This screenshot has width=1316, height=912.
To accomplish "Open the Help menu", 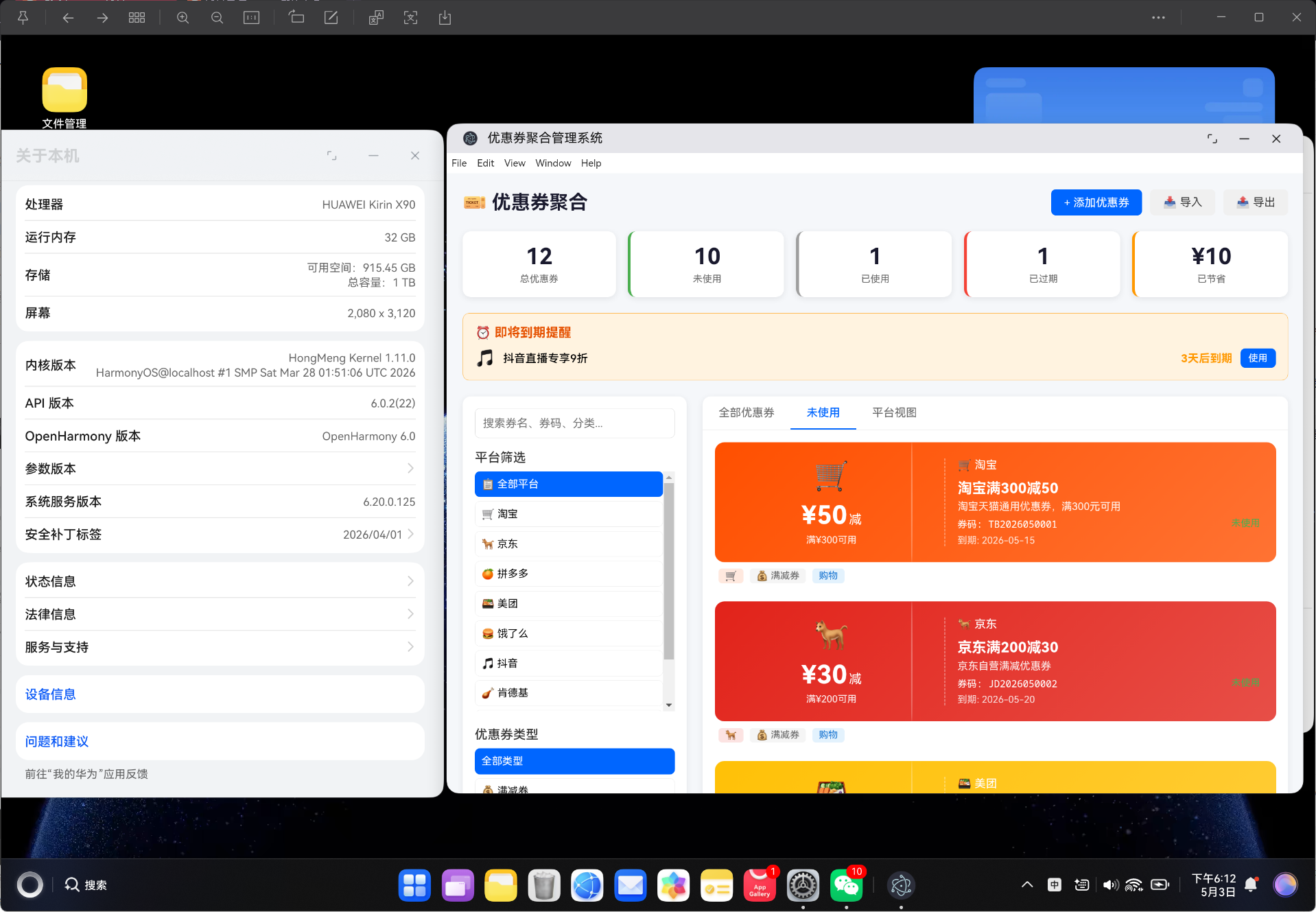I will click(x=591, y=163).
